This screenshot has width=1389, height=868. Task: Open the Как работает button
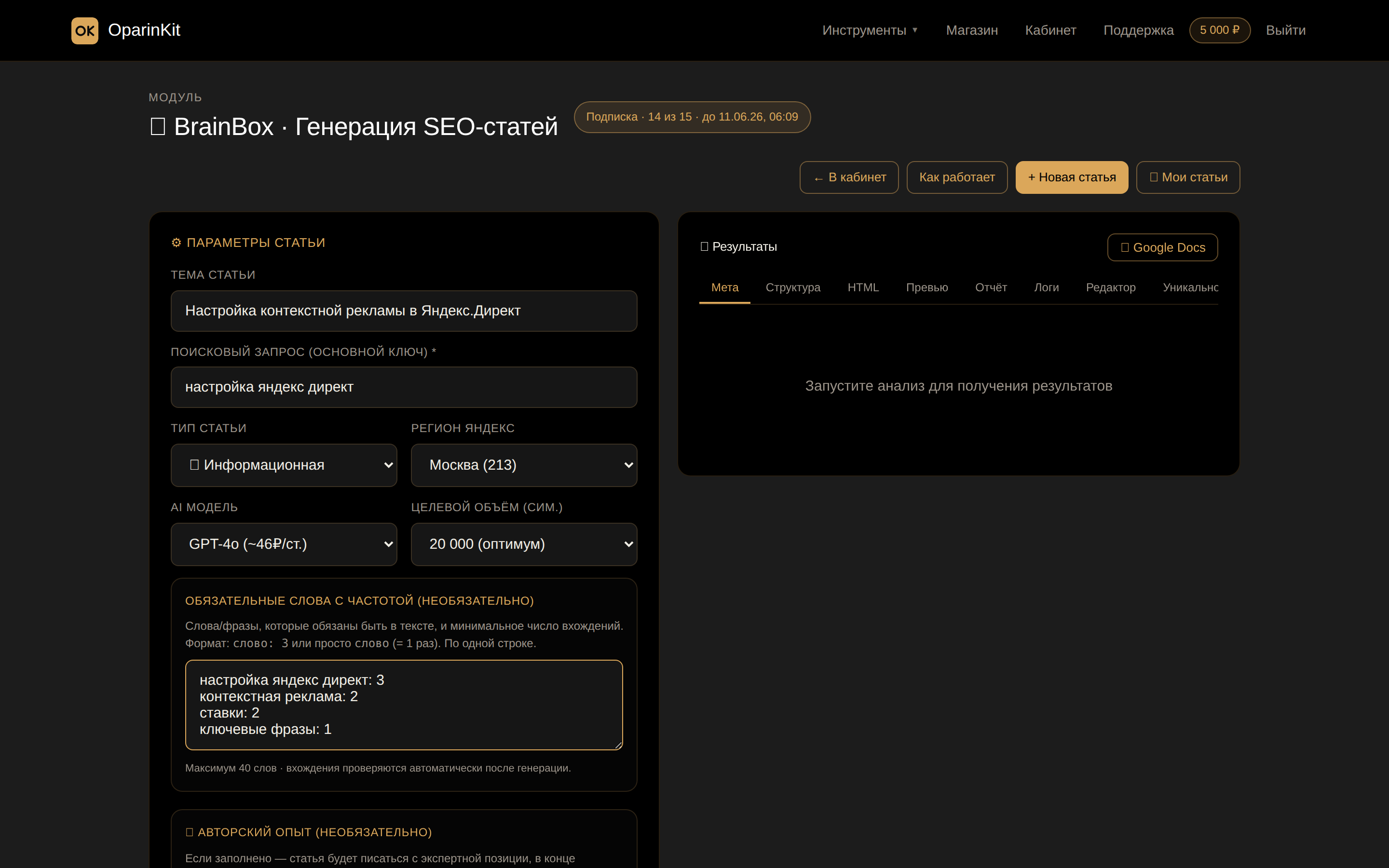click(x=957, y=177)
